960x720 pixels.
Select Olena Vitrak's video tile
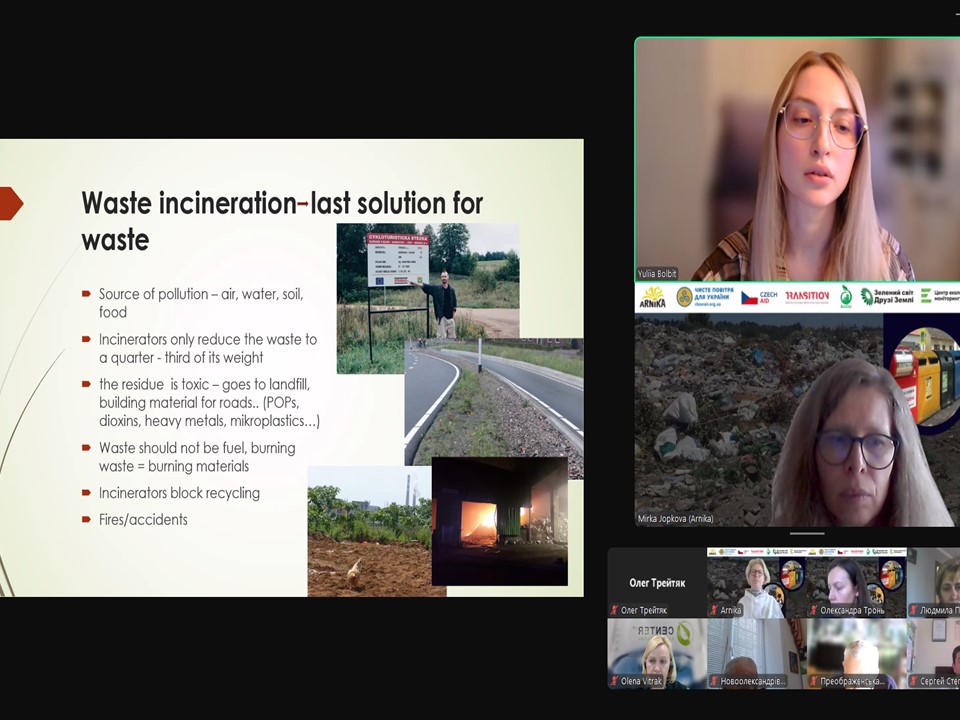657,653
